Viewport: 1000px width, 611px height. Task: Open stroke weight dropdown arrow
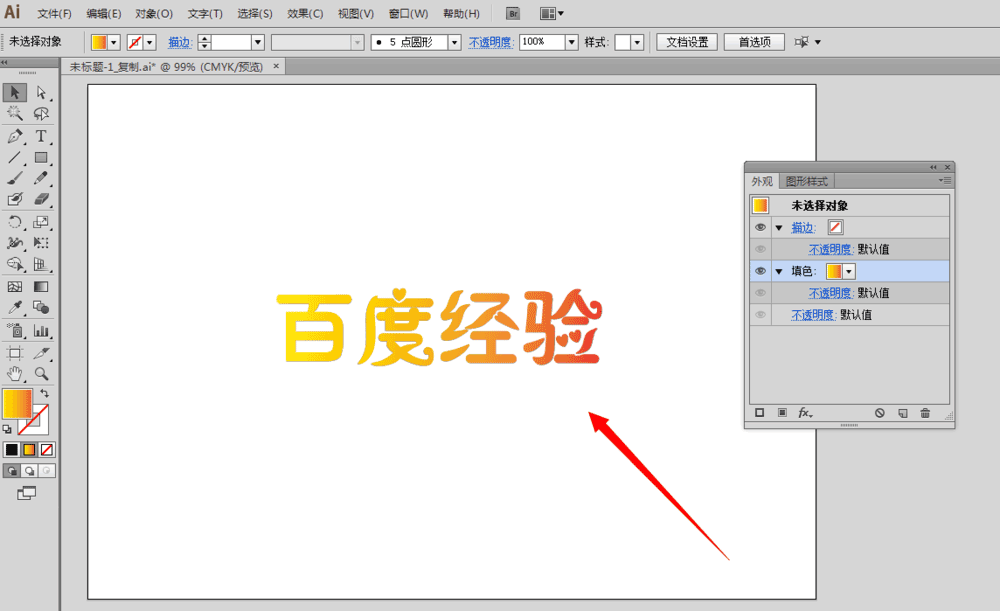258,42
